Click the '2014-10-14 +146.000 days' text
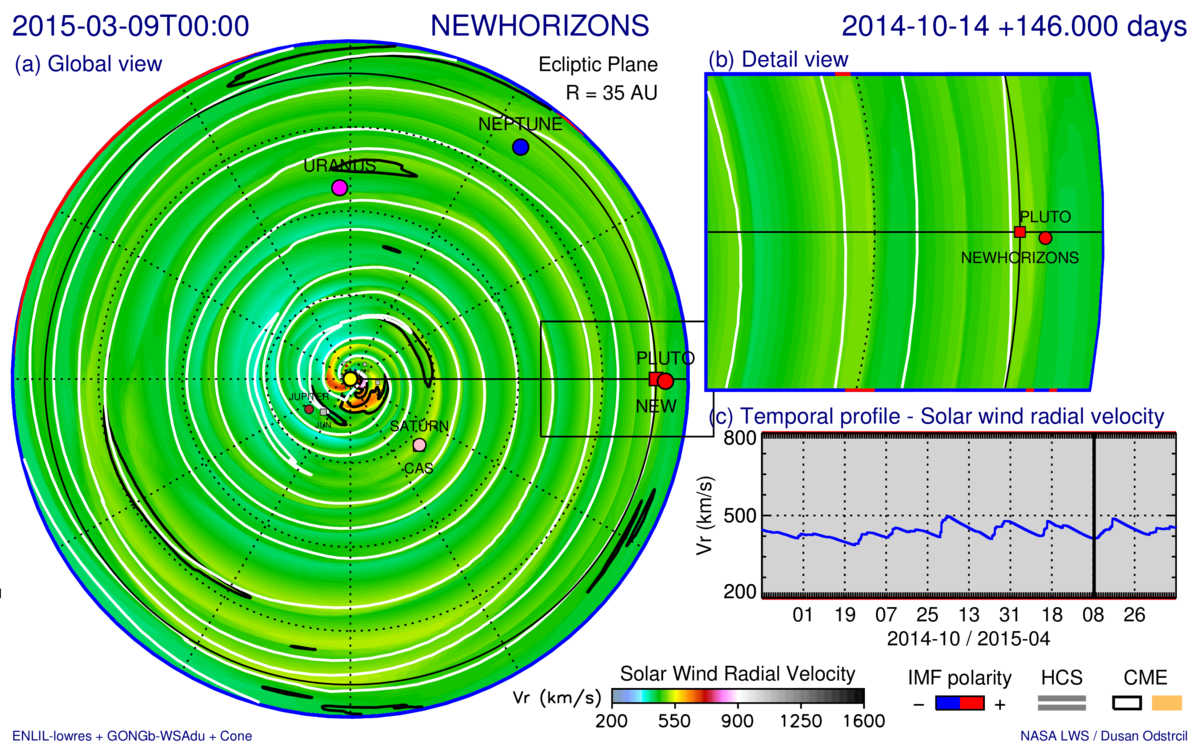The image size is (1200, 748). pyautogui.click(x=1014, y=26)
